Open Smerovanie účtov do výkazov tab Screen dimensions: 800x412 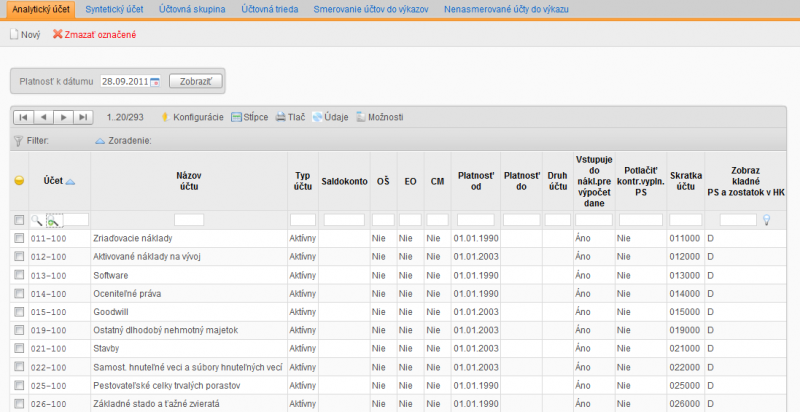[371, 9]
